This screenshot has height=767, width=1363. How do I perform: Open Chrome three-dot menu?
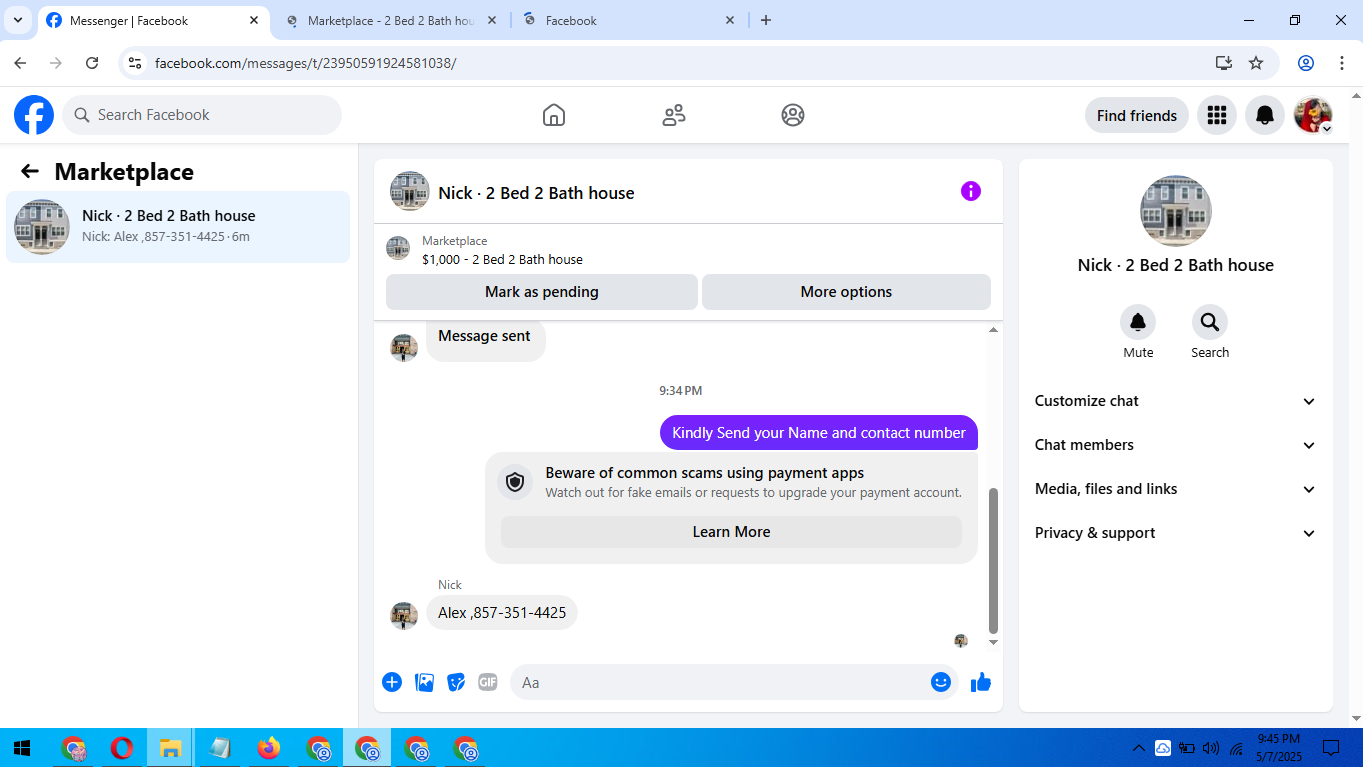point(1341,62)
